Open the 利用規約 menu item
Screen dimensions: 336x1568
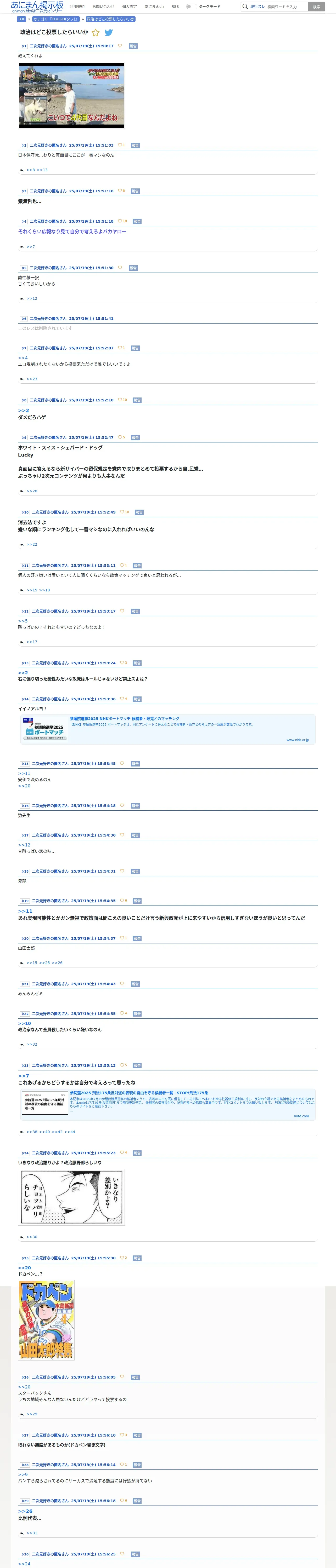point(77,7)
